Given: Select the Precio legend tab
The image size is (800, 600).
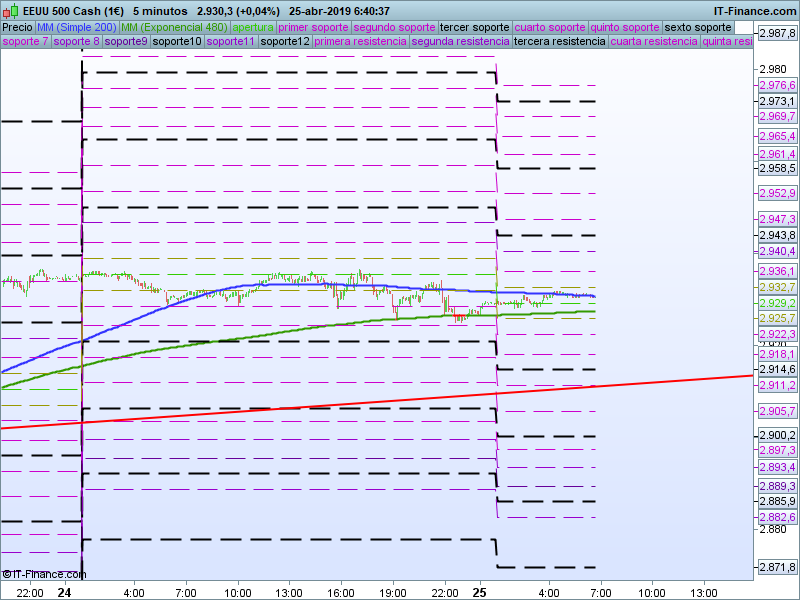Looking at the screenshot, I should [x=18, y=28].
